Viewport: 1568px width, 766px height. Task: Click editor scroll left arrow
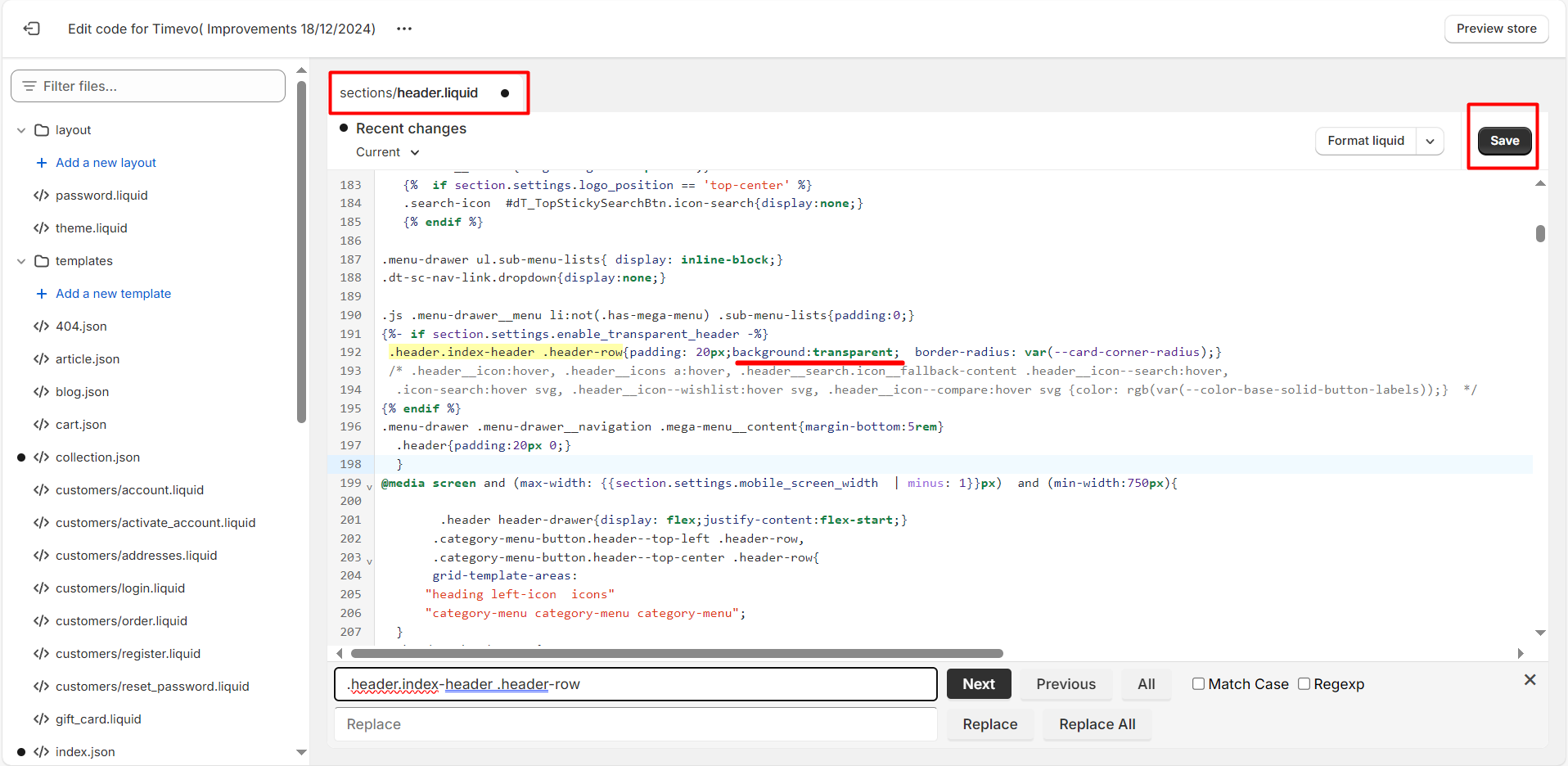(340, 653)
